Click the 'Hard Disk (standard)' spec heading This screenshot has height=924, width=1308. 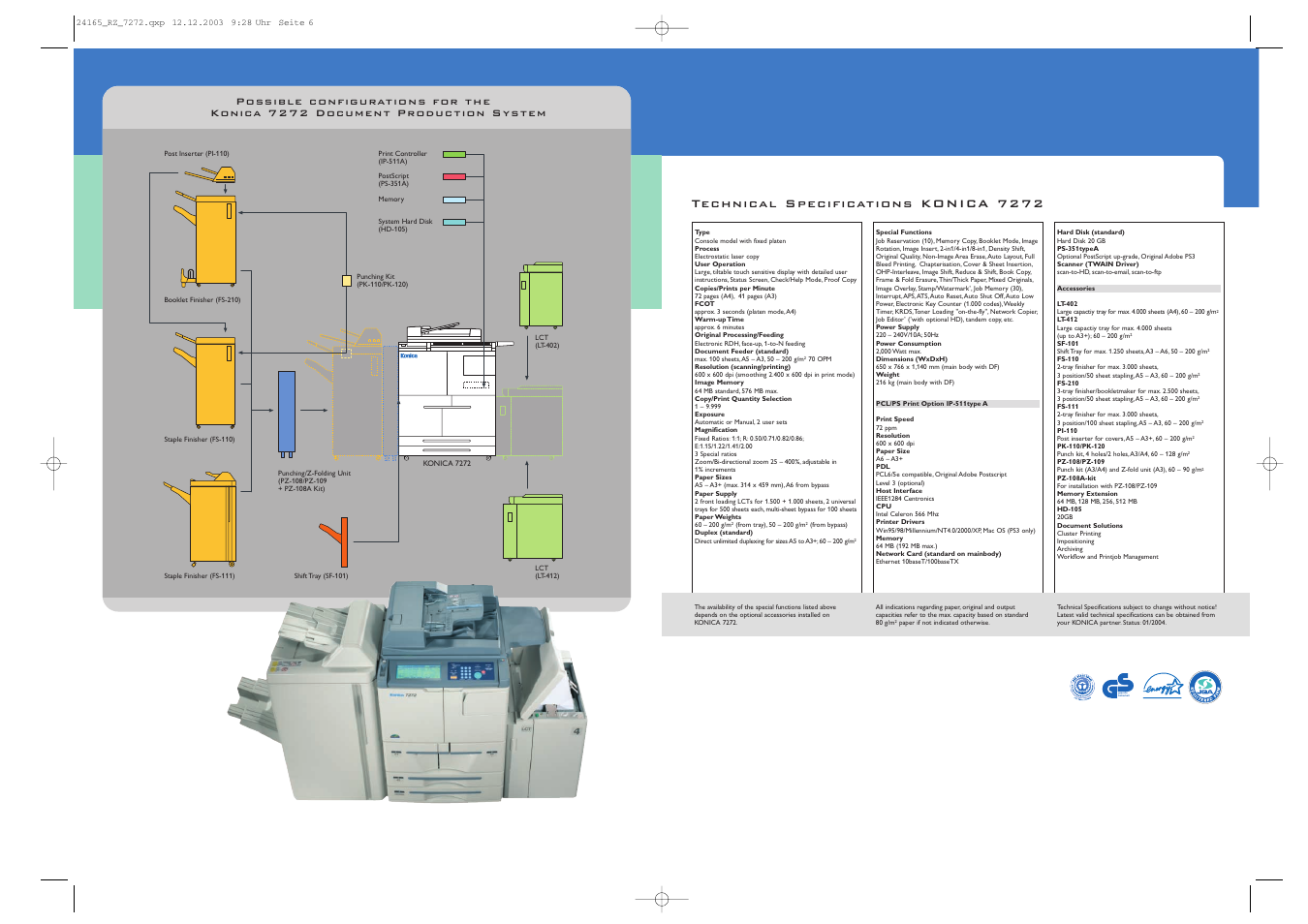pos(1090,232)
